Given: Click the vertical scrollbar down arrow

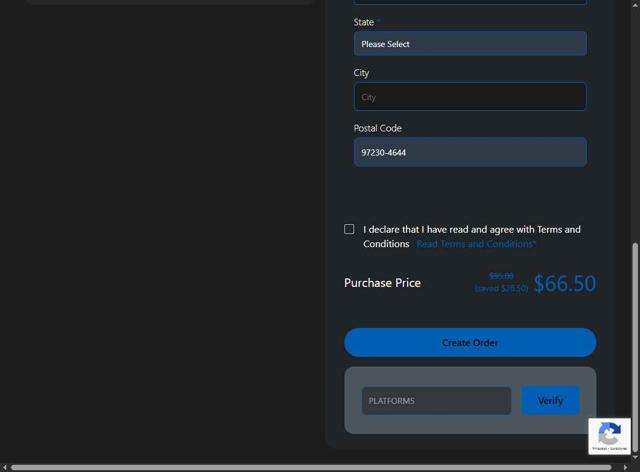Looking at the screenshot, I should click(x=635, y=457).
